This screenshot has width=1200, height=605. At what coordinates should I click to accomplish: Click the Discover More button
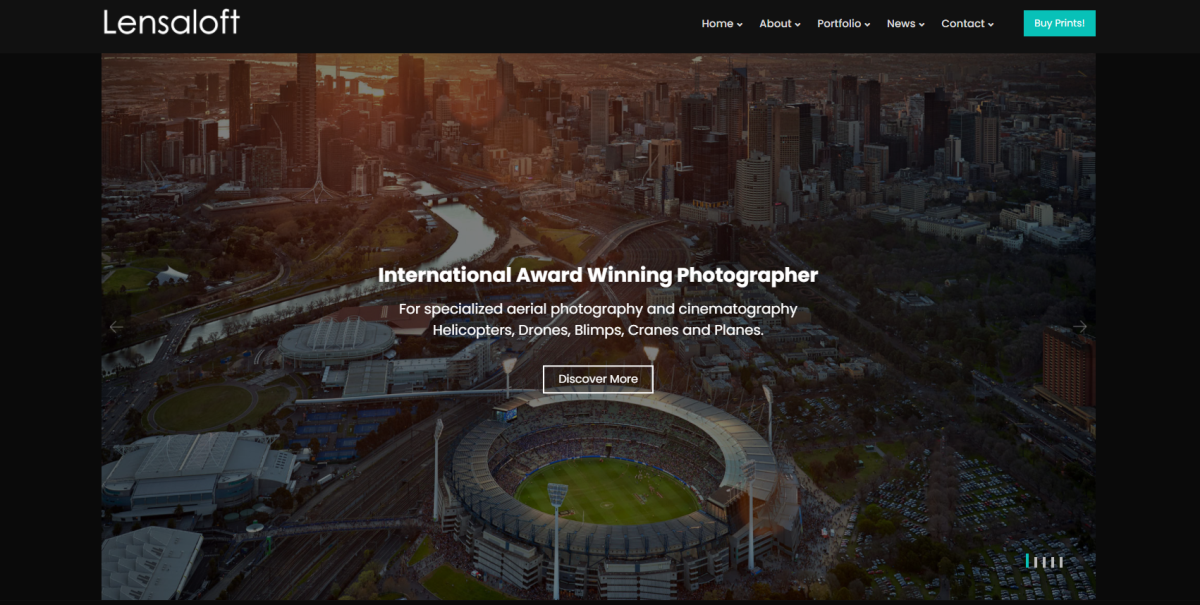(x=598, y=379)
